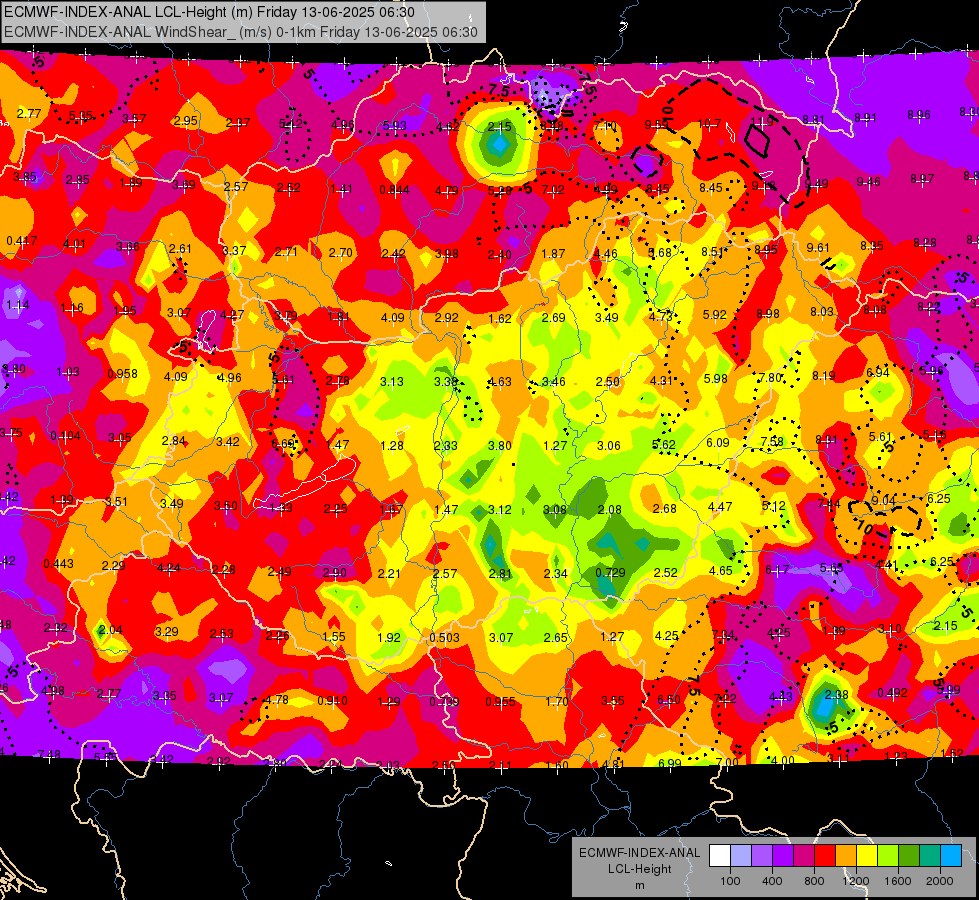Click the unit label 'm' in the legend

click(x=639, y=885)
